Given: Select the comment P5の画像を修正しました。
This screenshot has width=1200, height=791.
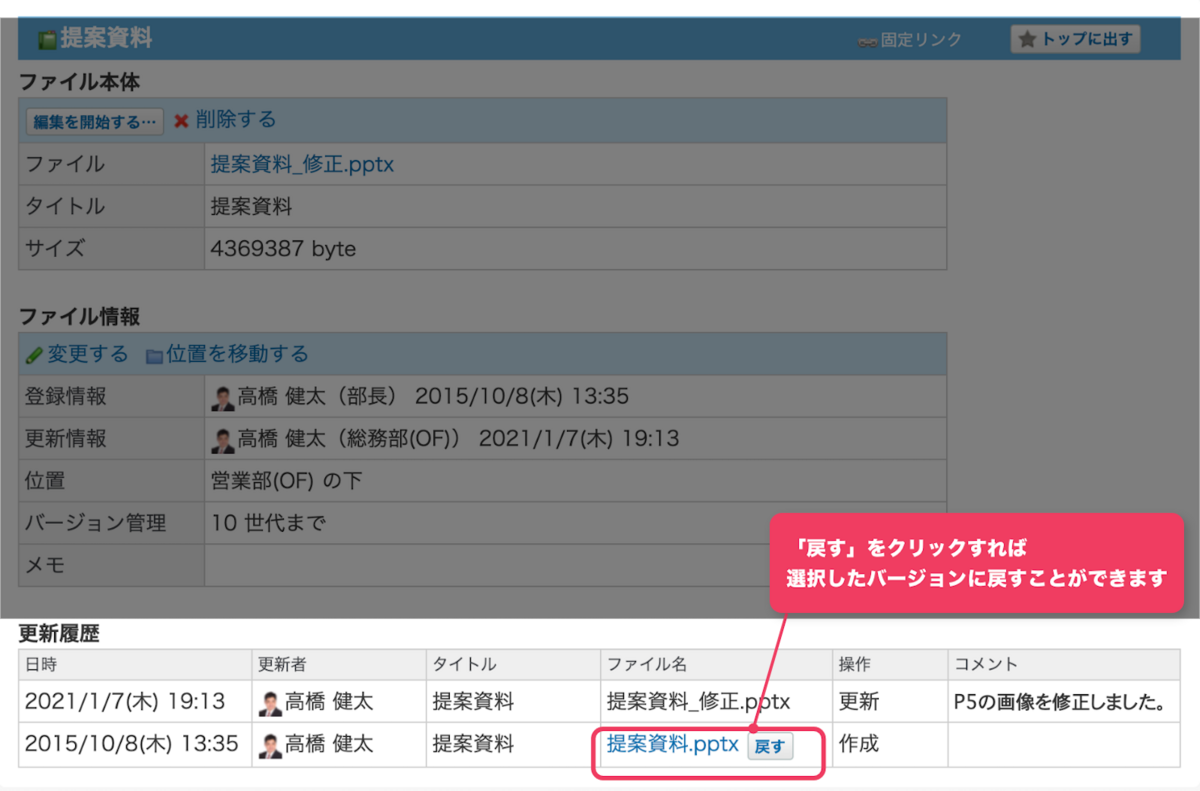Looking at the screenshot, I should pyautogui.click(x=1060, y=703).
